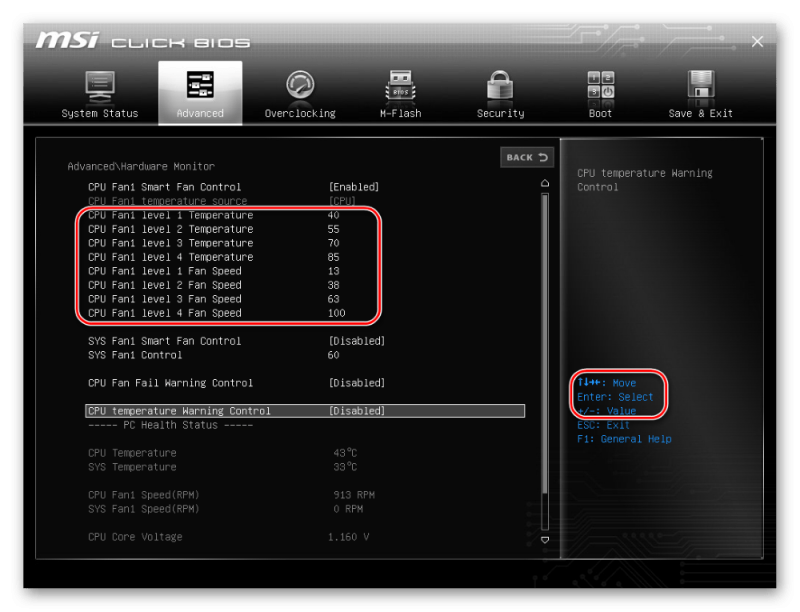Click the Enter: Select hint

(x=615, y=397)
